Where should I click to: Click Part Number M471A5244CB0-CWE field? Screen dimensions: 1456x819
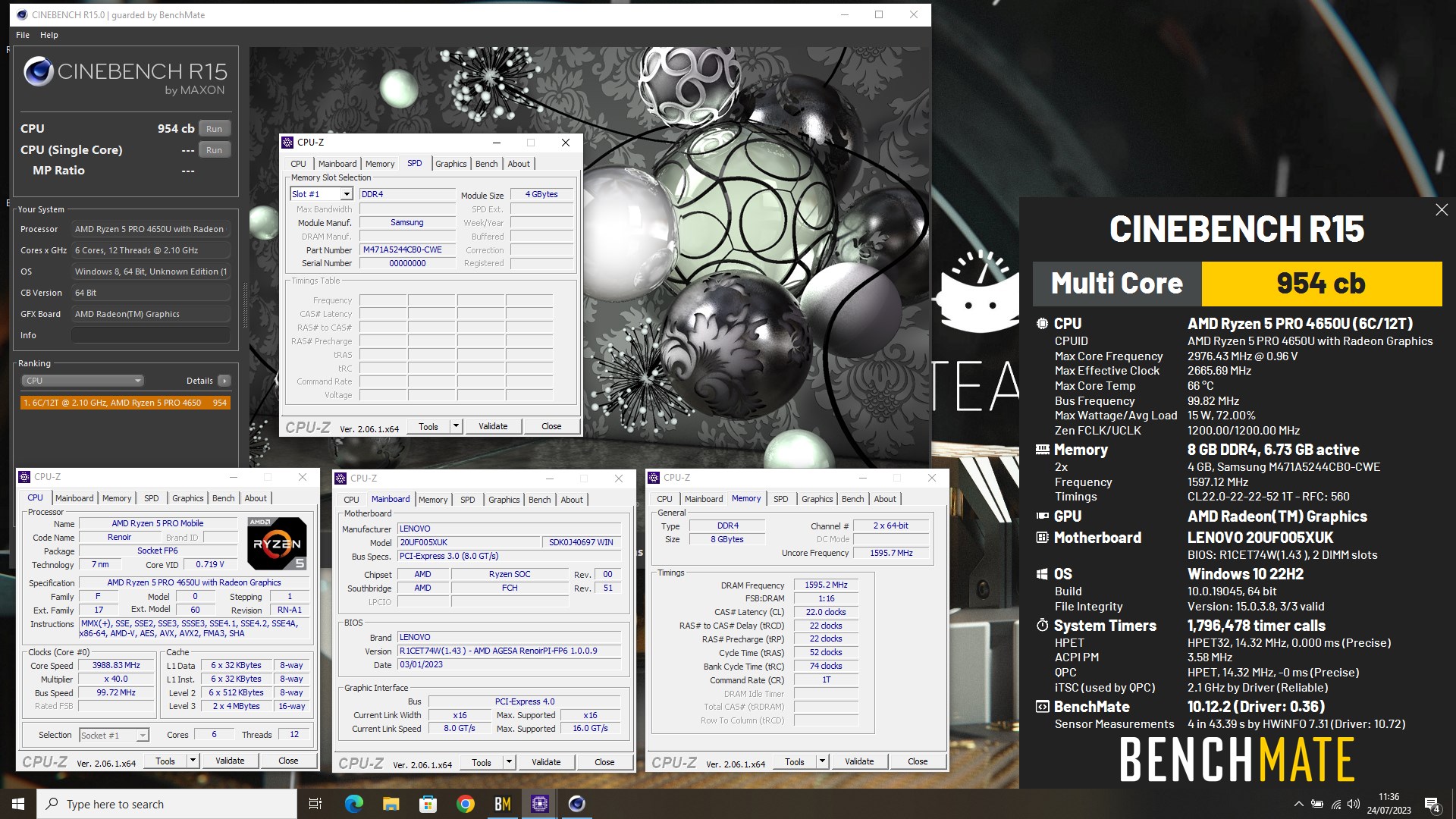(x=407, y=250)
